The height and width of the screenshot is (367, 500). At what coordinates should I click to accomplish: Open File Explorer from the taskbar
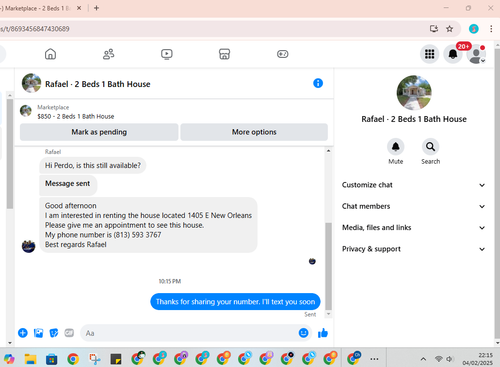click(x=31, y=359)
